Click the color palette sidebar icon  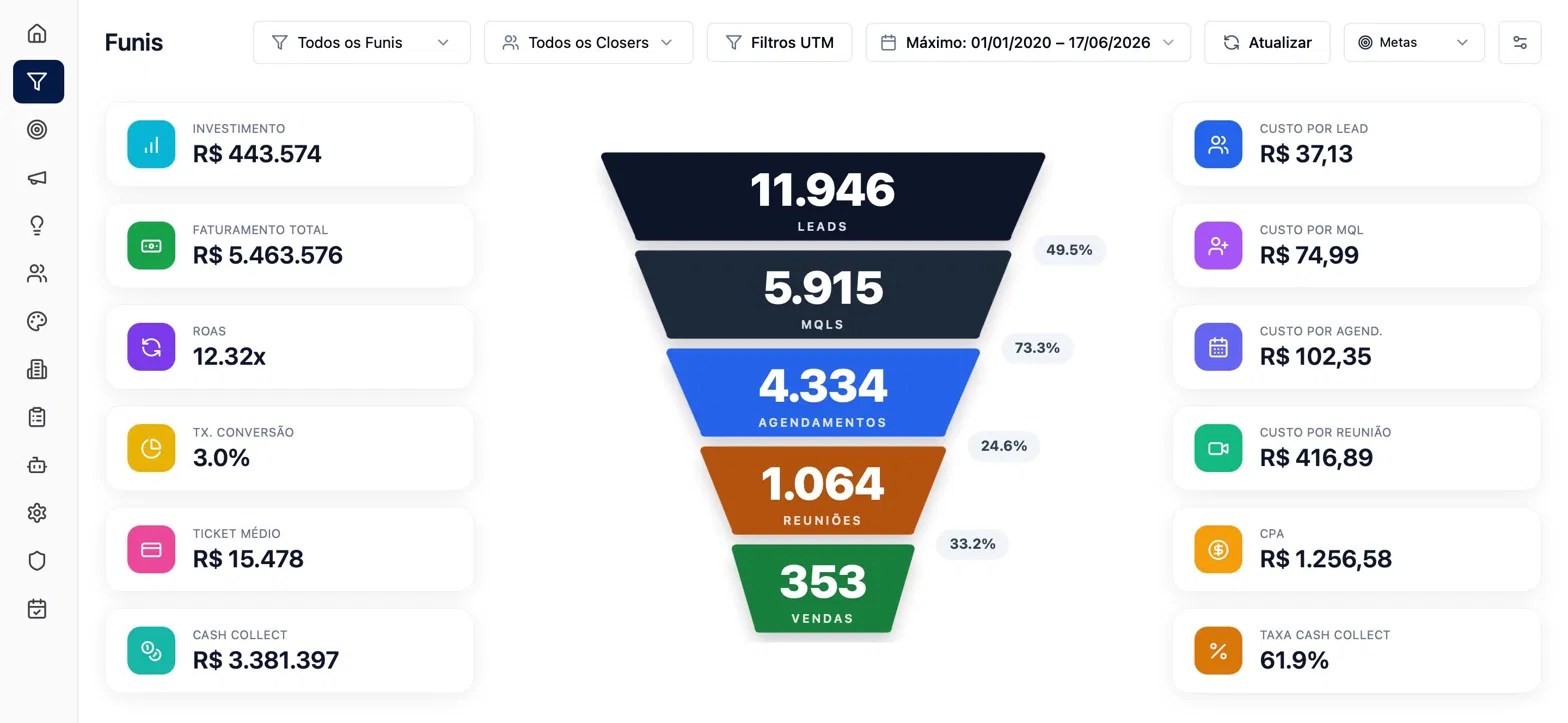37,321
